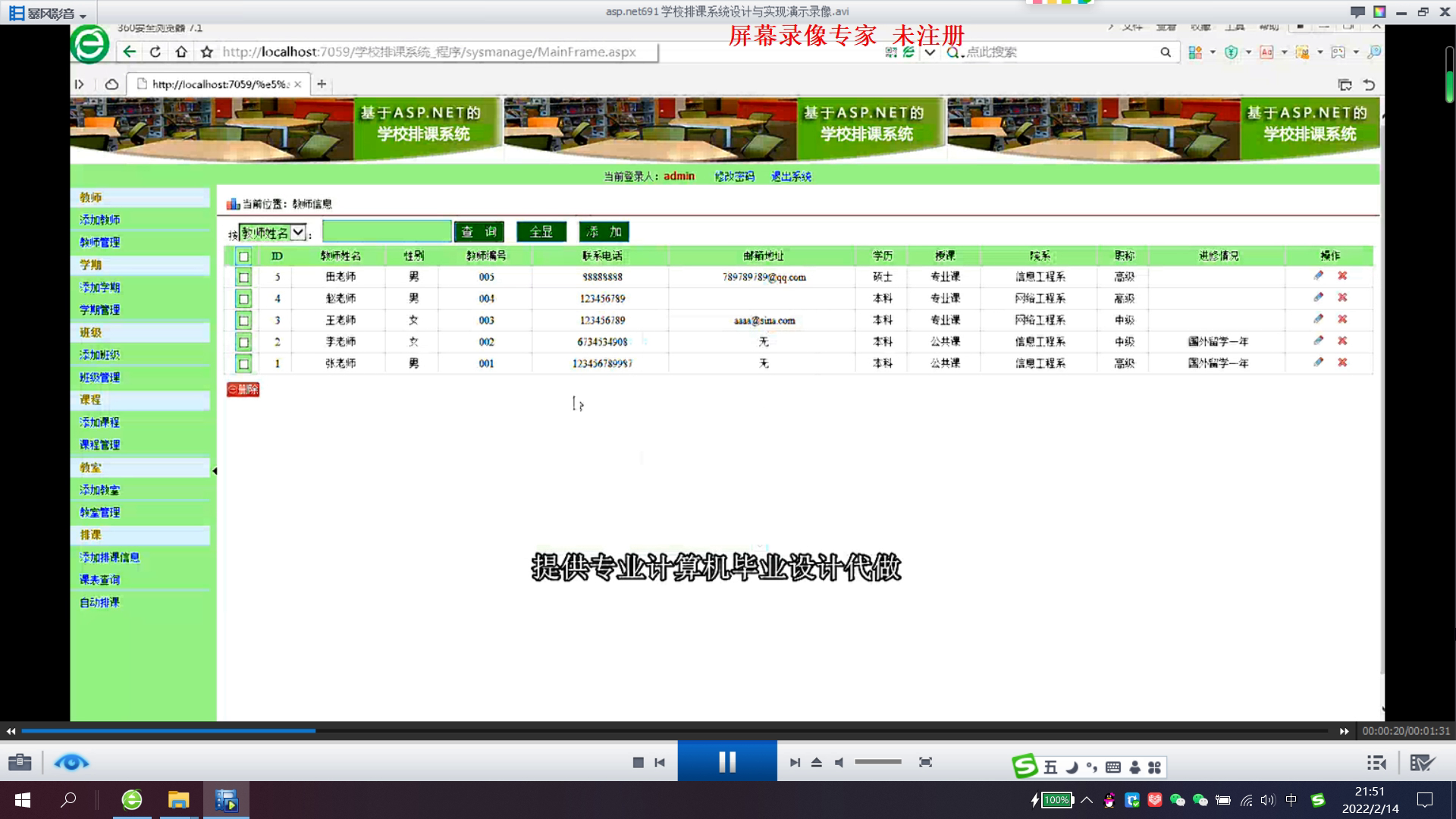The height and width of the screenshot is (819, 1456).
Task: Open 添加排课信息 in the sidebar
Action: (110, 557)
